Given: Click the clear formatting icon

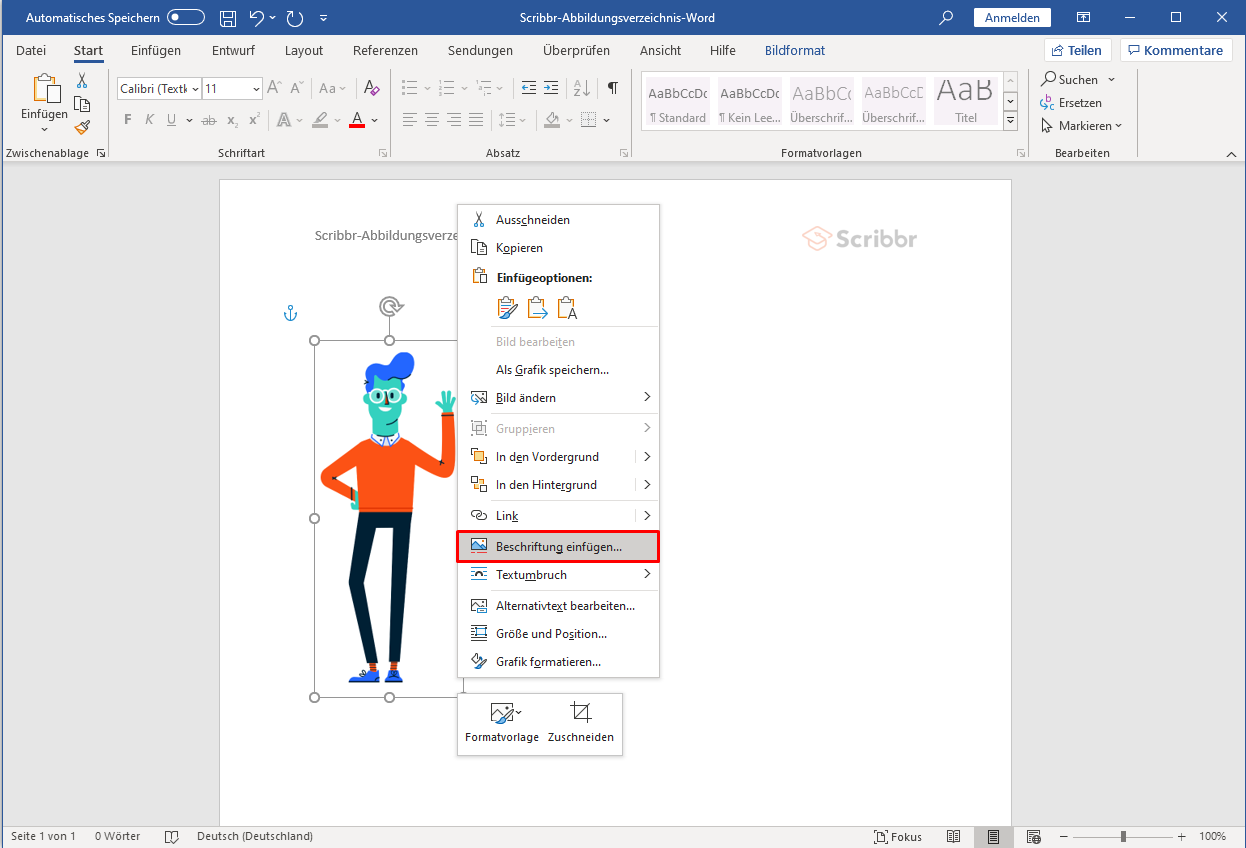Looking at the screenshot, I should (x=371, y=88).
